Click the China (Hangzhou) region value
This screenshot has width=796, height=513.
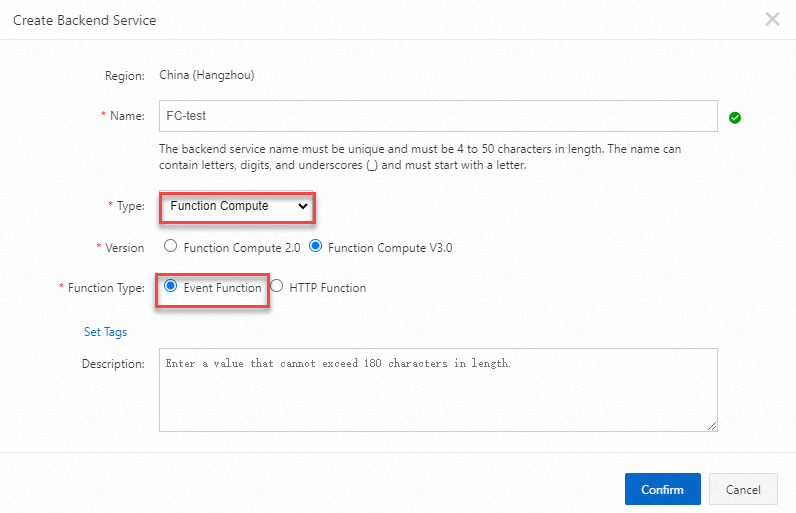212,75
